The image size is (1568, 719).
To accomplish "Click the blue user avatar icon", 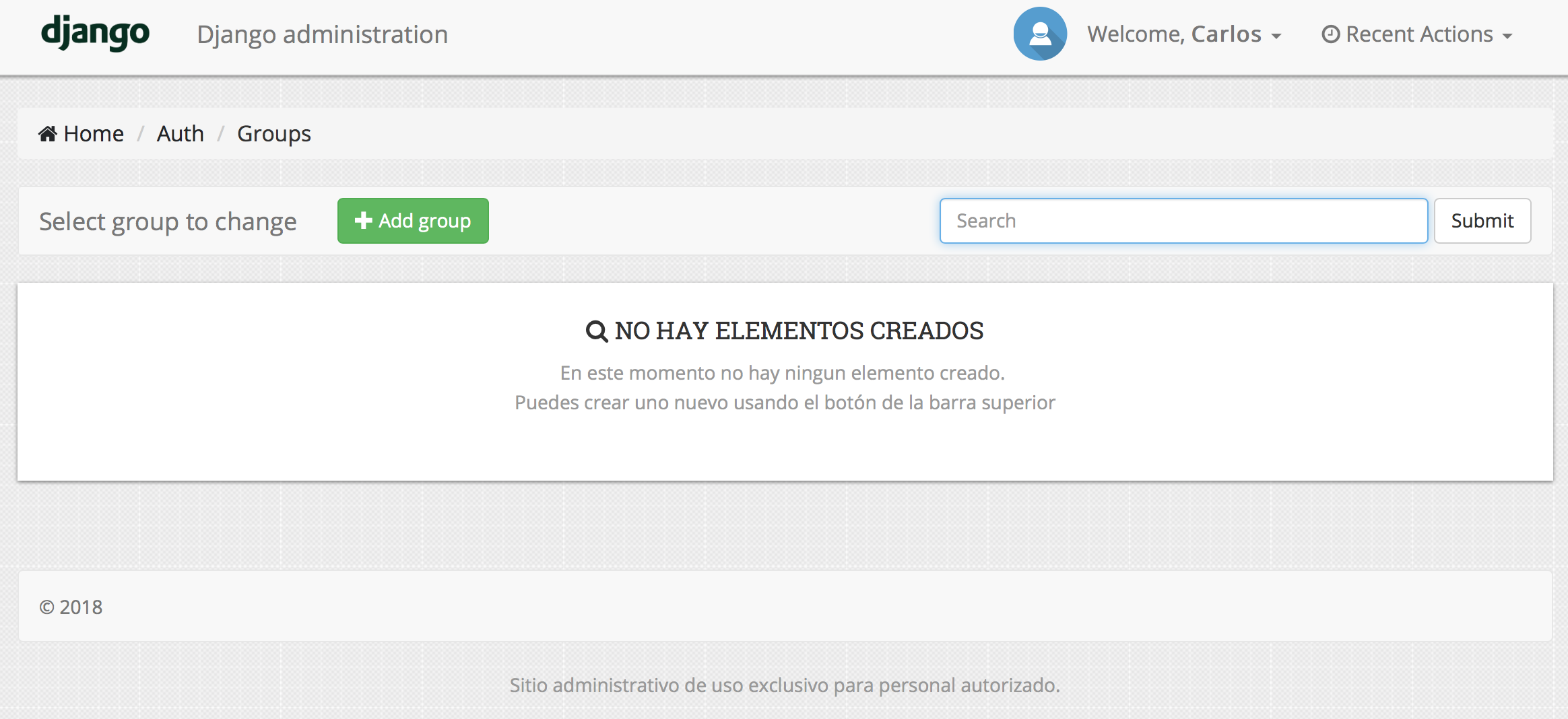I will [x=1040, y=34].
